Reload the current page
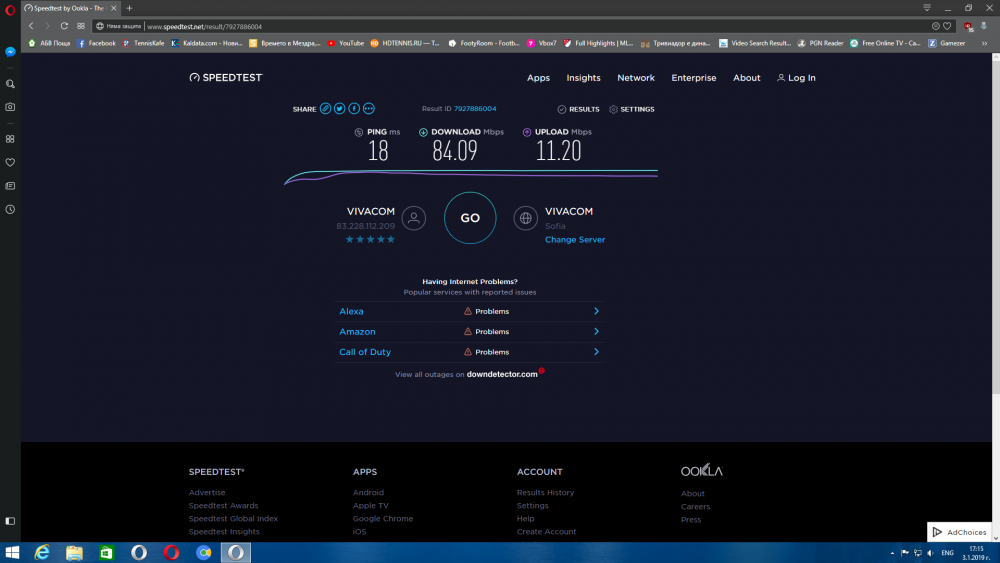1000x563 pixels. pos(64,26)
